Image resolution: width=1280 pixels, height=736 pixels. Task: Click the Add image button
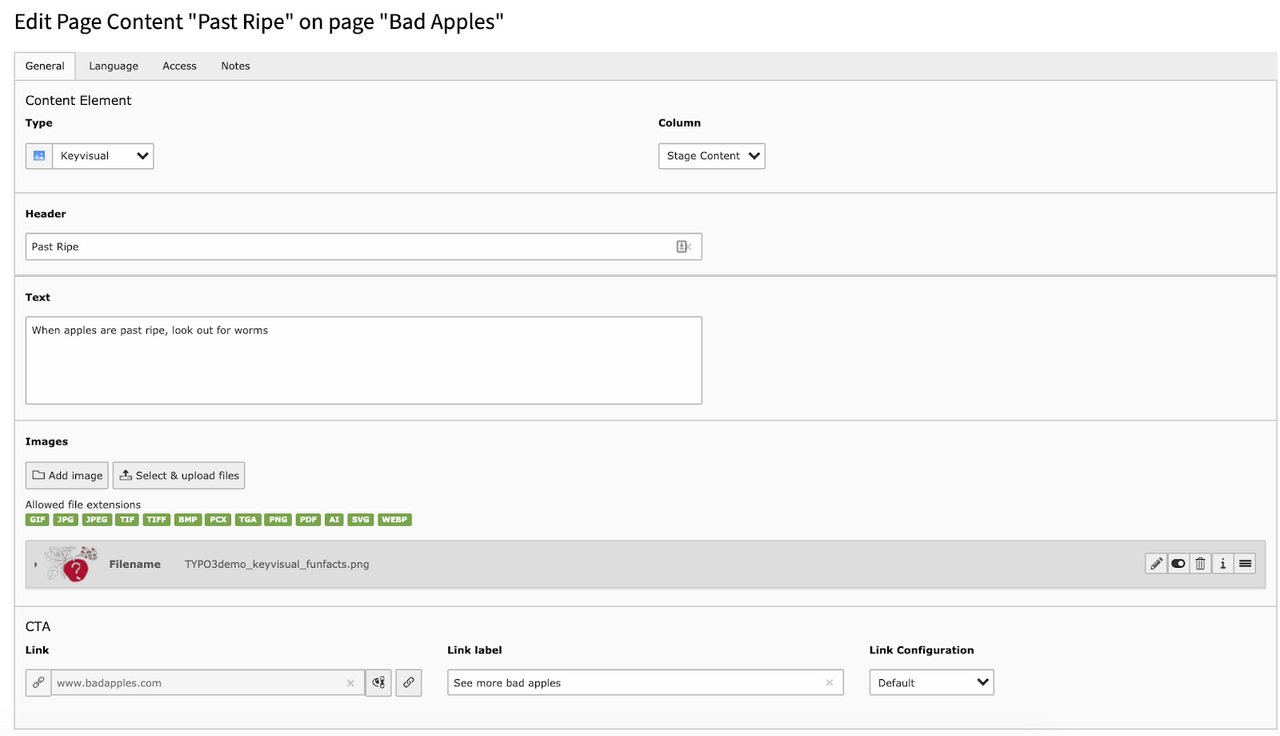tap(66, 476)
